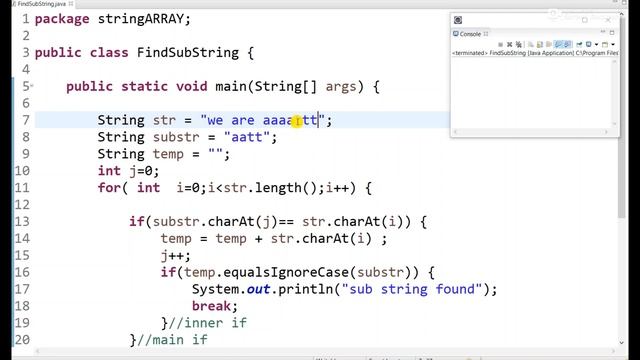
Task: Click string literal "we are aaaaatt" on line 7
Action: point(262,120)
